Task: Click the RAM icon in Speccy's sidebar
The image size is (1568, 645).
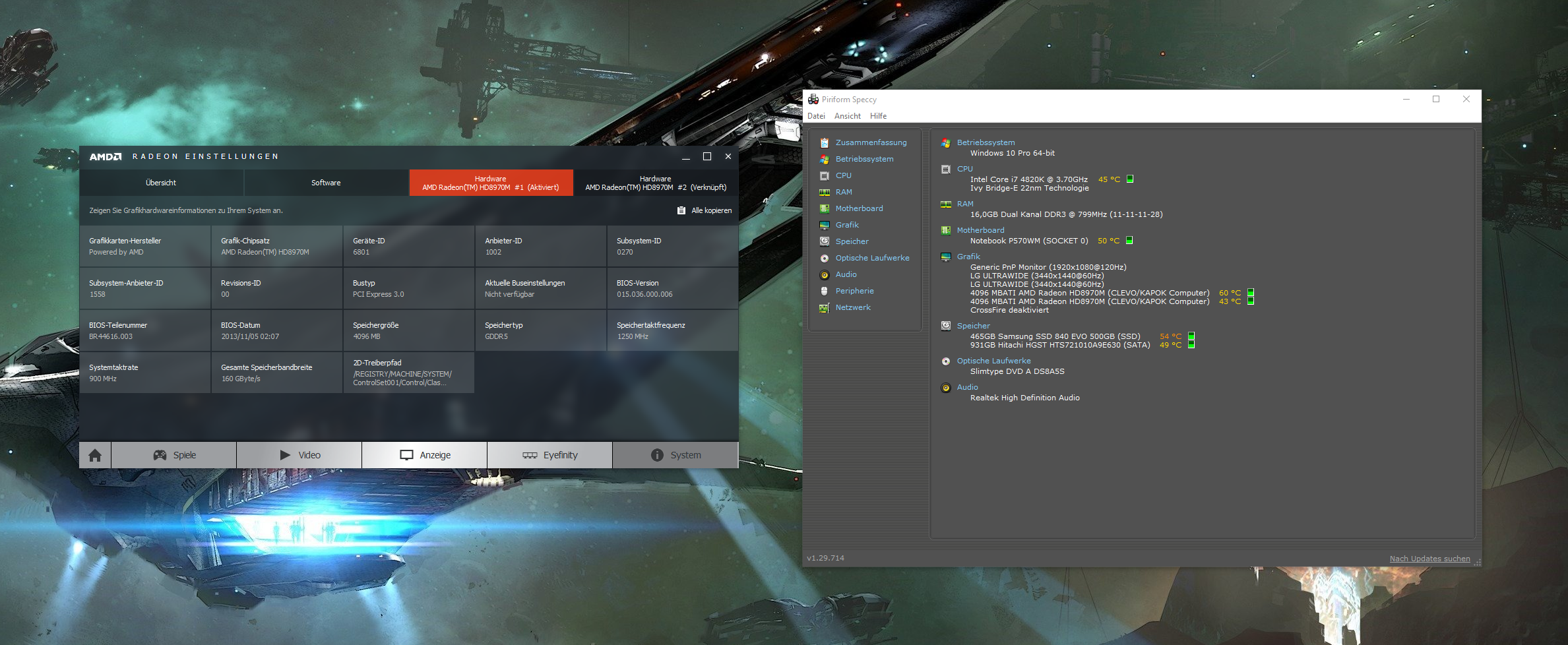Action: click(x=824, y=192)
